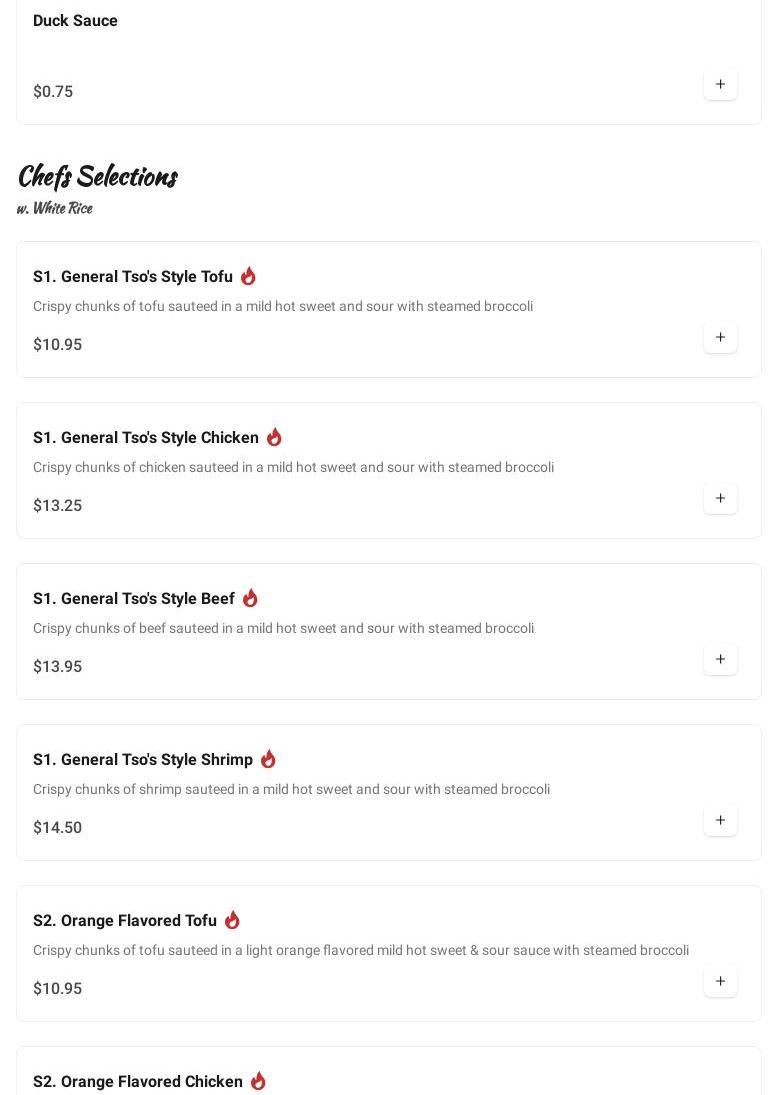The height and width of the screenshot is (1095, 778).
Task: Open S1. General Tso's Style Tofu item
Action: coord(133,277)
